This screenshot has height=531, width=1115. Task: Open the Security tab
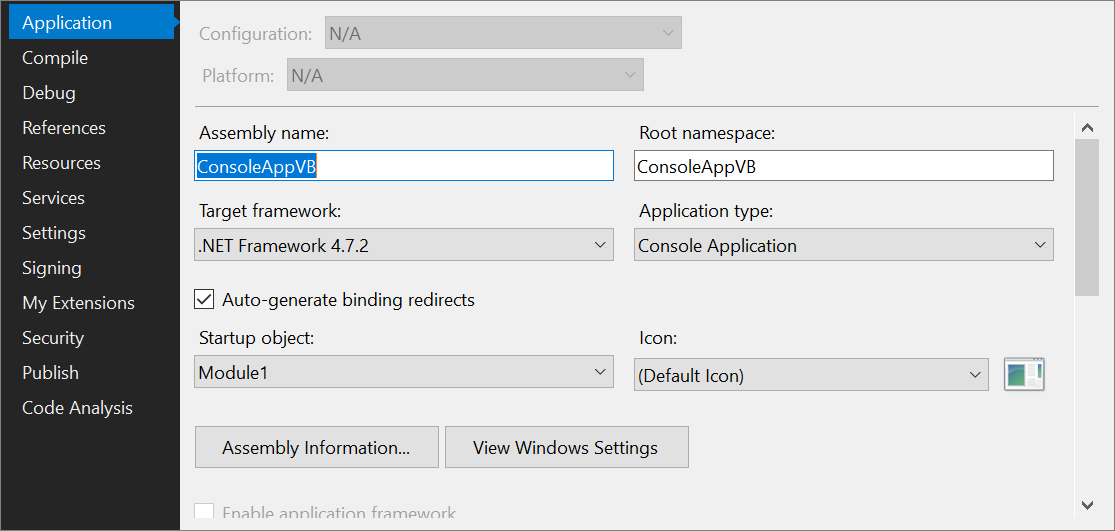pos(53,338)
